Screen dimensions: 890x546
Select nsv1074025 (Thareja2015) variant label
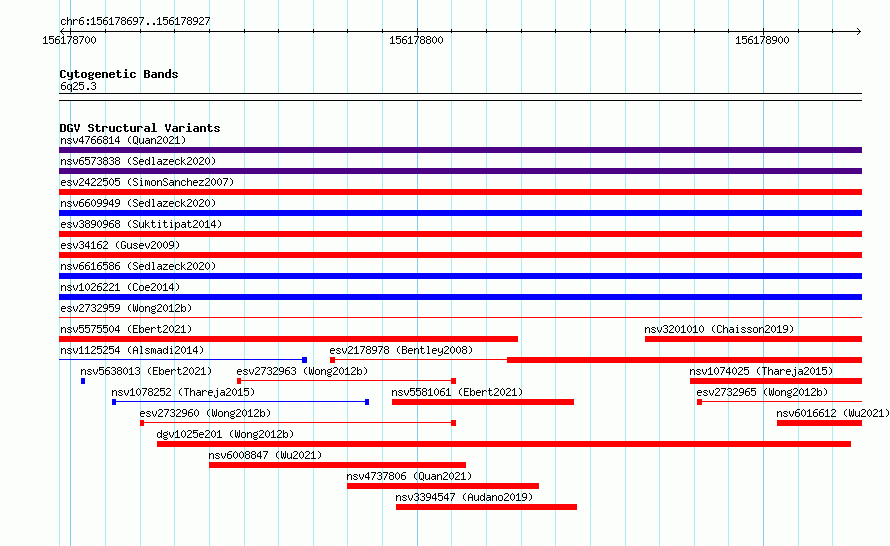click(x=761, y=371)
